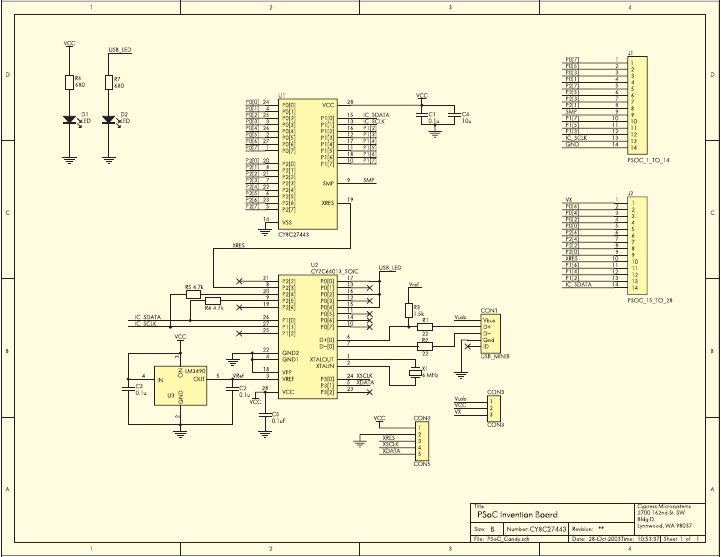Click the USB_LED net label above R7
The height and width of the screenshot is (557, 721).
[x=120, y=49]
